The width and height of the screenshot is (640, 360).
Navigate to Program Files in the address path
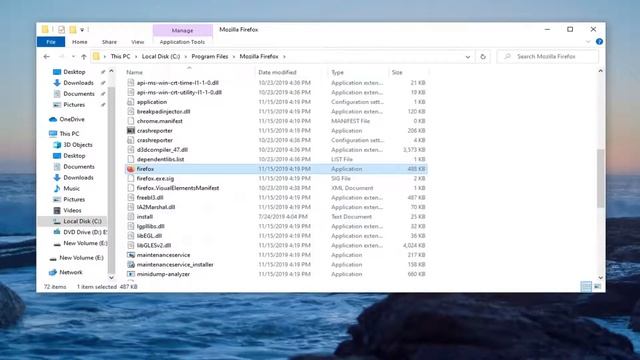coord(210,57)
